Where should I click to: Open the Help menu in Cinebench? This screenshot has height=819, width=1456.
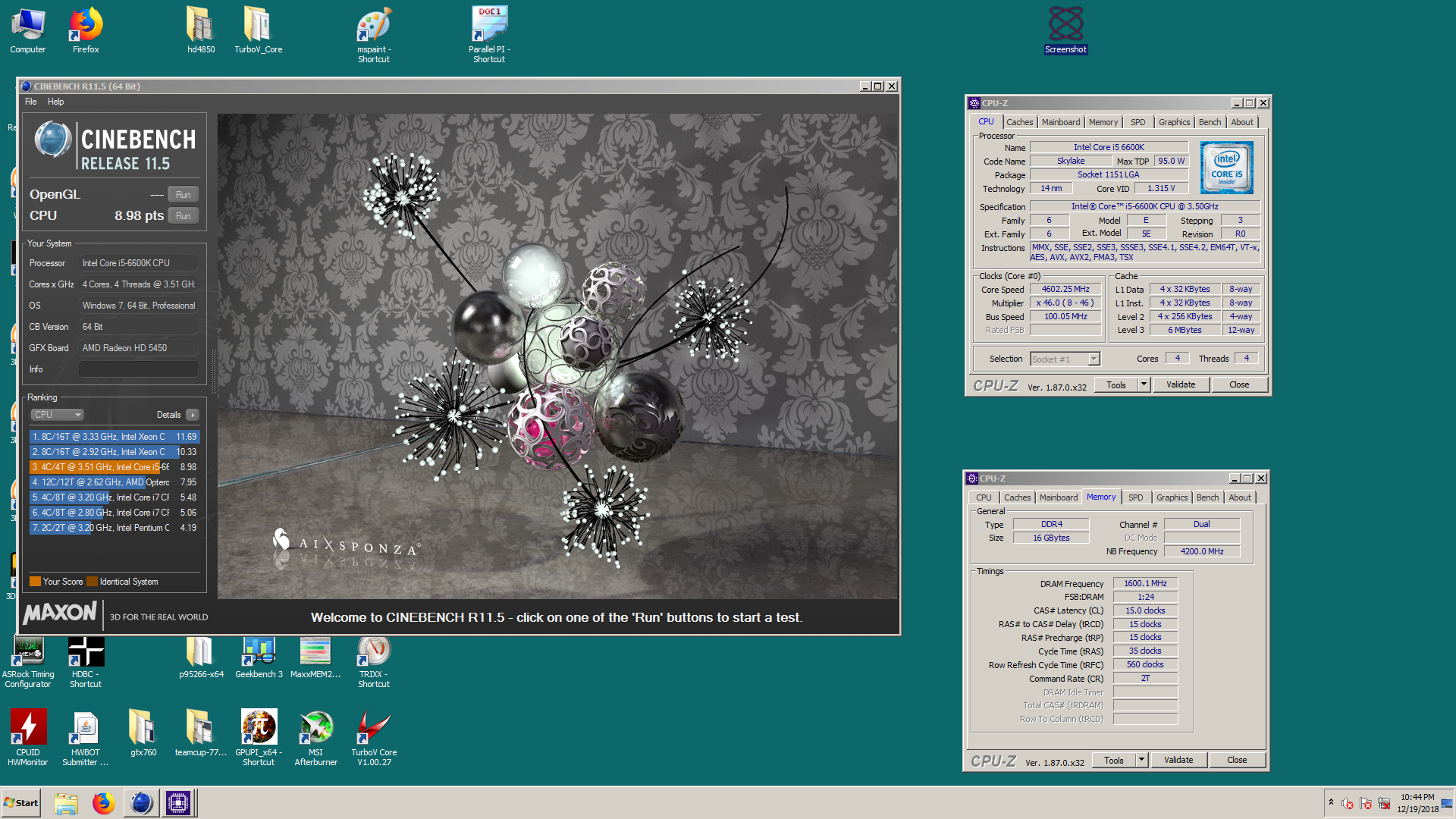tap(55, 102)
